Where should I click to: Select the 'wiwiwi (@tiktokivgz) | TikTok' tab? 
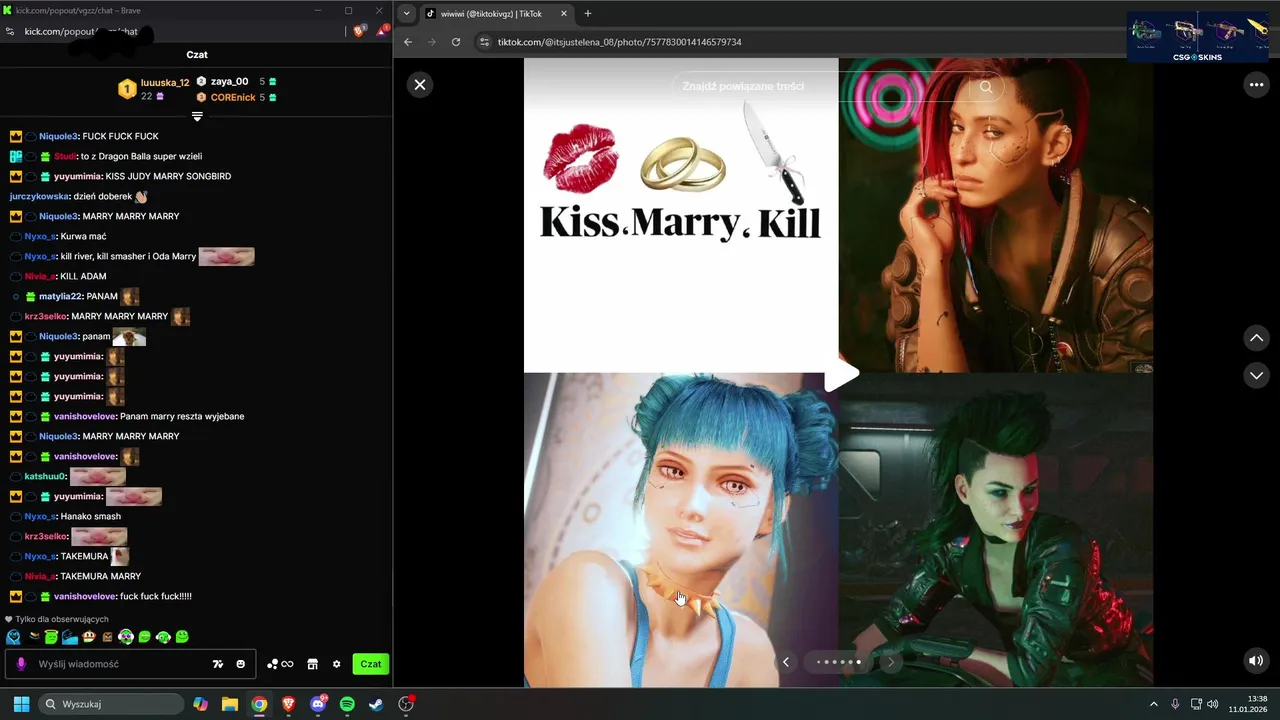(x=490, y=14)
